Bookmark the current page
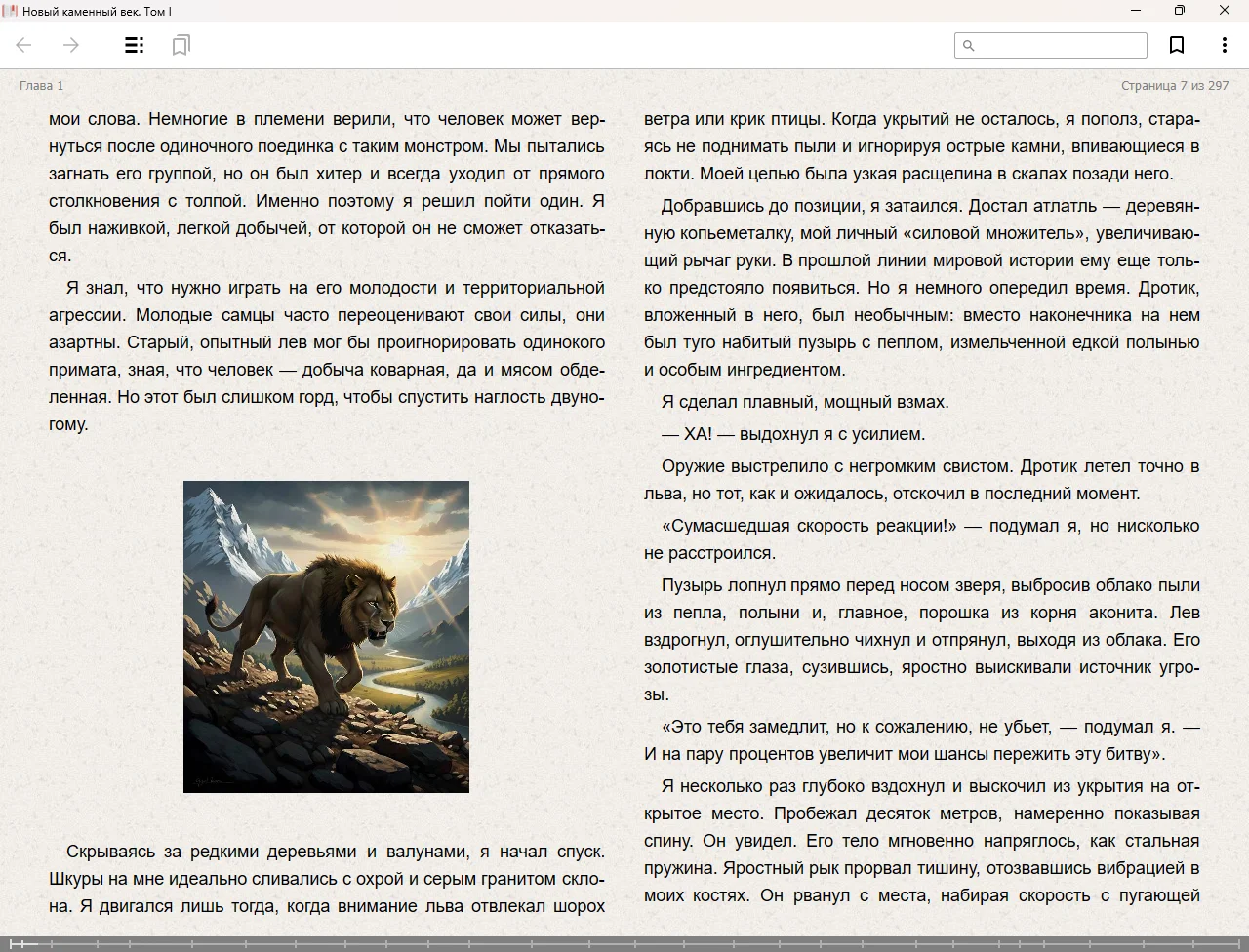This screenshot has height=952, width=1249. pos(1177,45)
